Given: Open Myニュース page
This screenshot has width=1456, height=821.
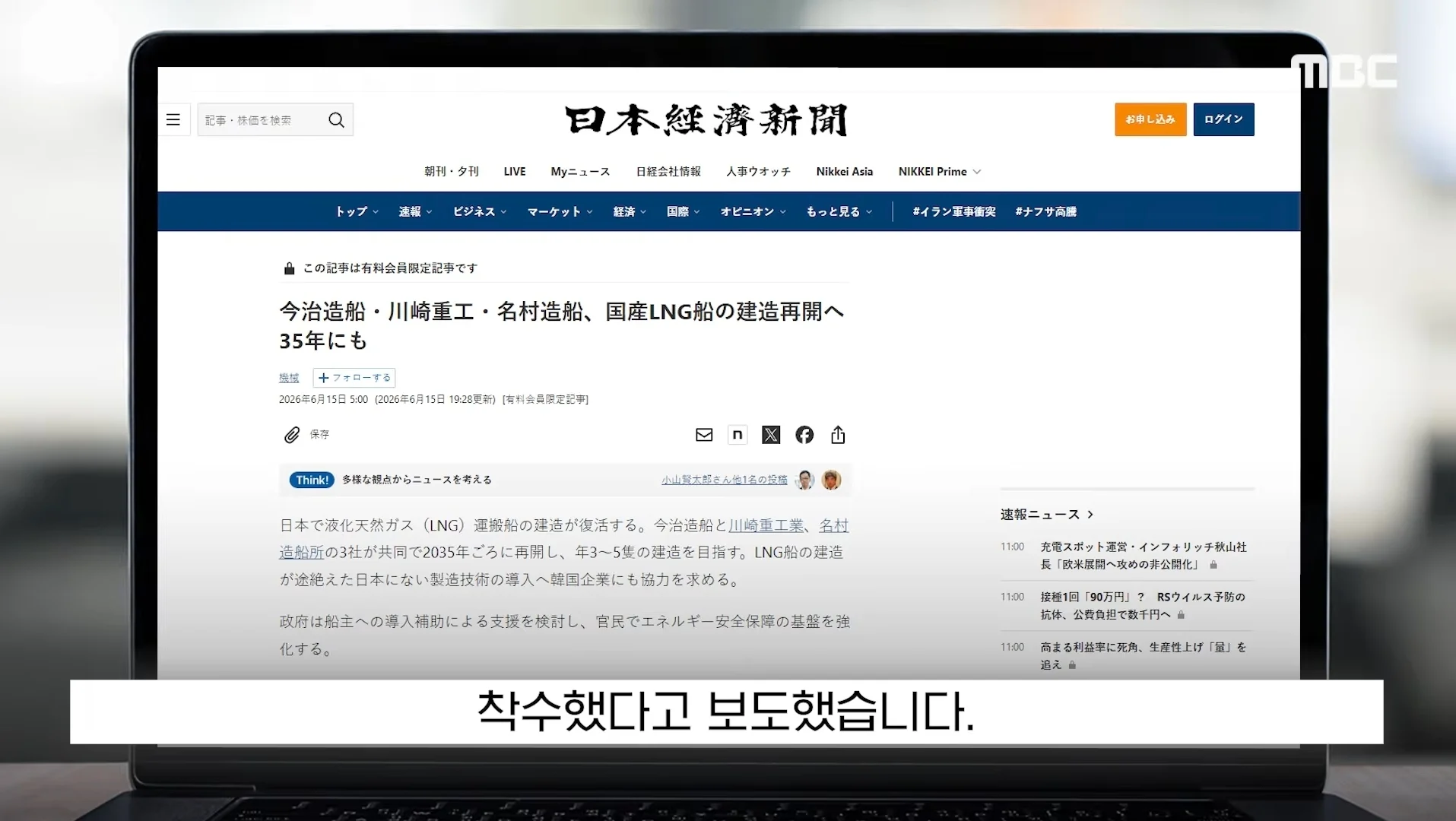Looking at the screenshot, I should point(580,172).
